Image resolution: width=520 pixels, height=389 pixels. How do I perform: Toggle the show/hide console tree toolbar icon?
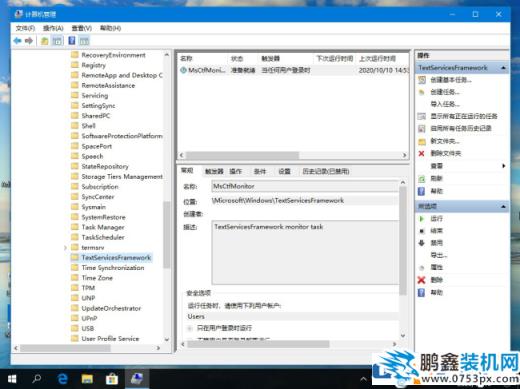[57, 41]
